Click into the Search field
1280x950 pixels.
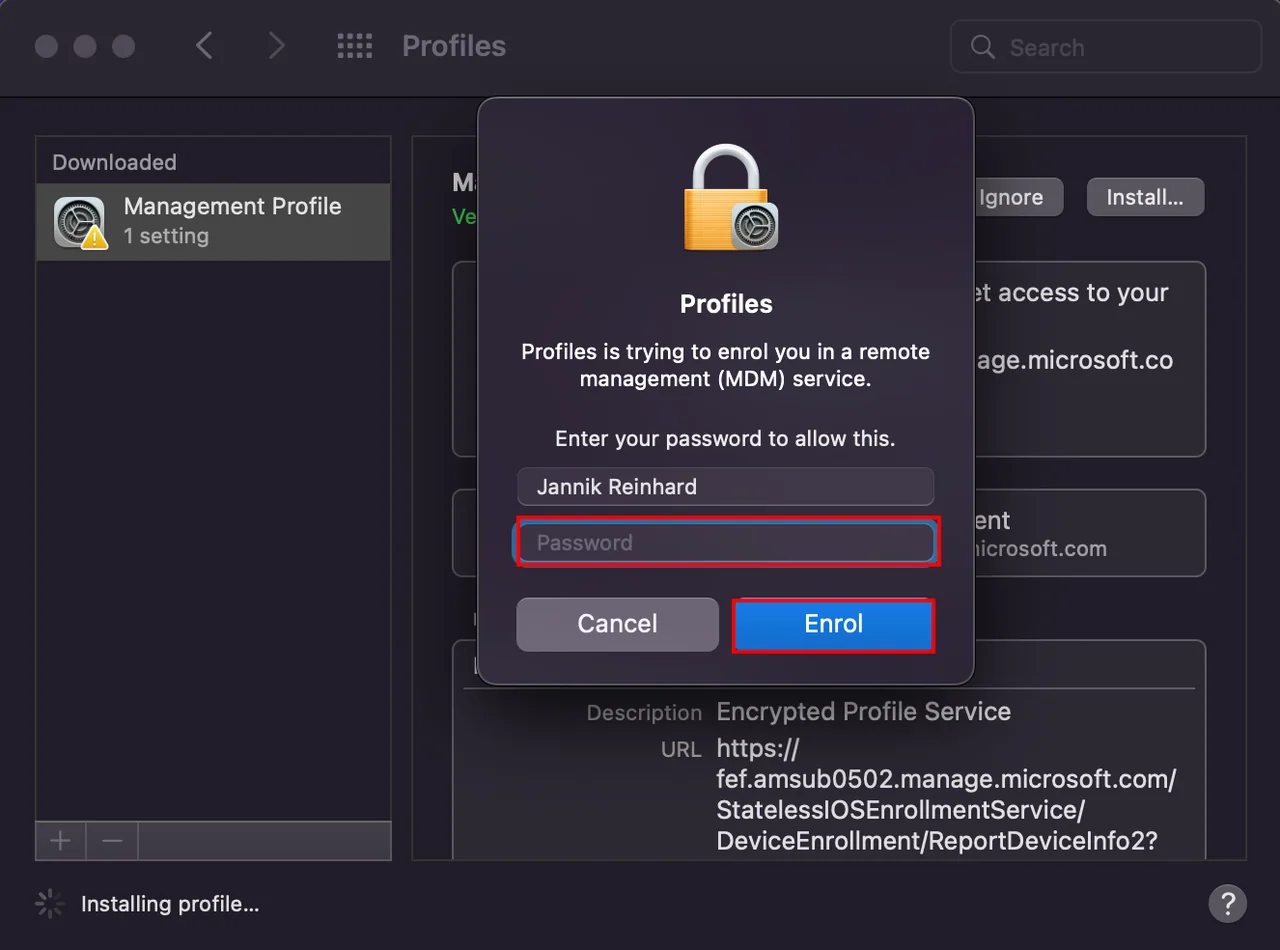coord(1105,47)
